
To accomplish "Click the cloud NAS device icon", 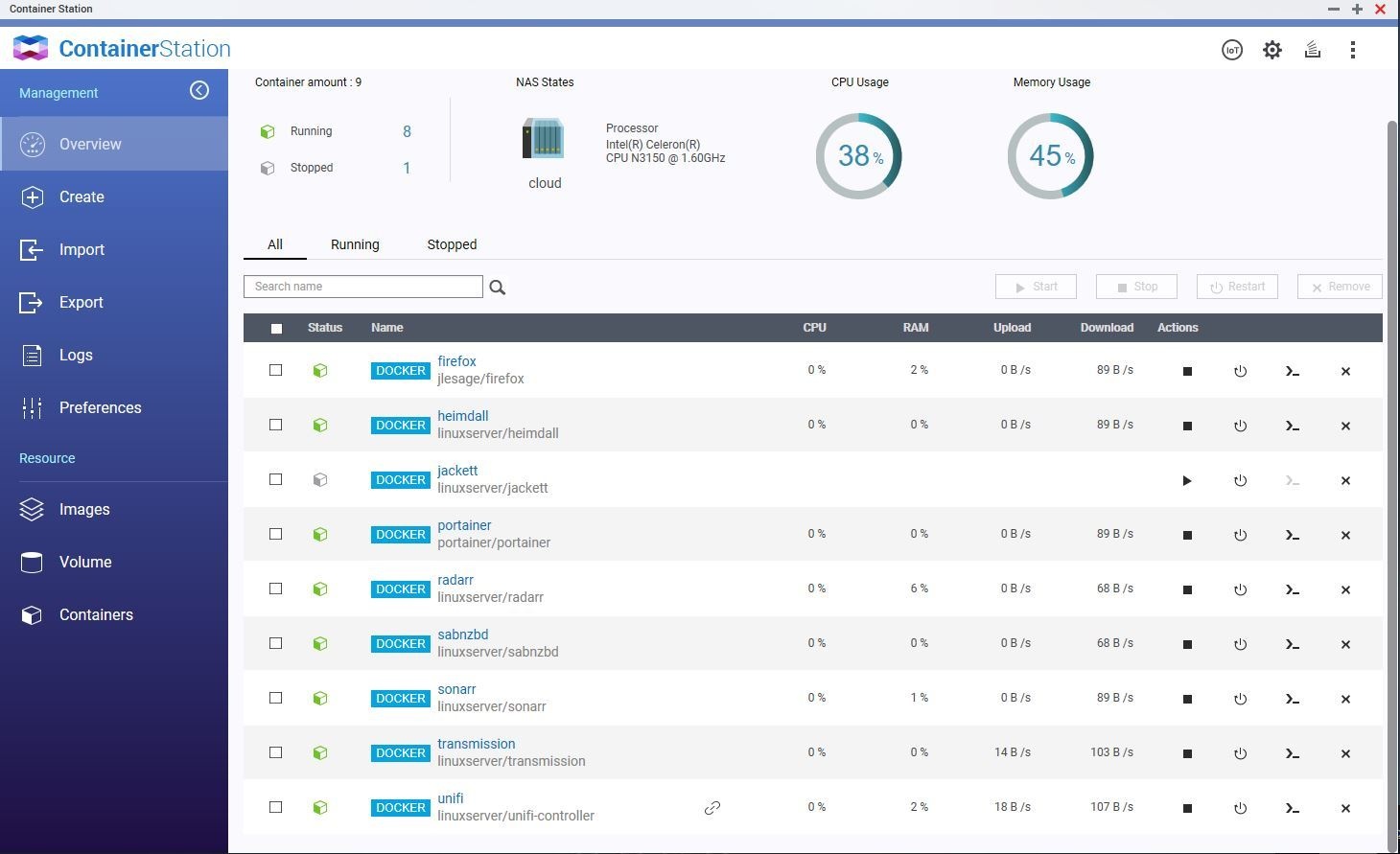I will [544, 140].
